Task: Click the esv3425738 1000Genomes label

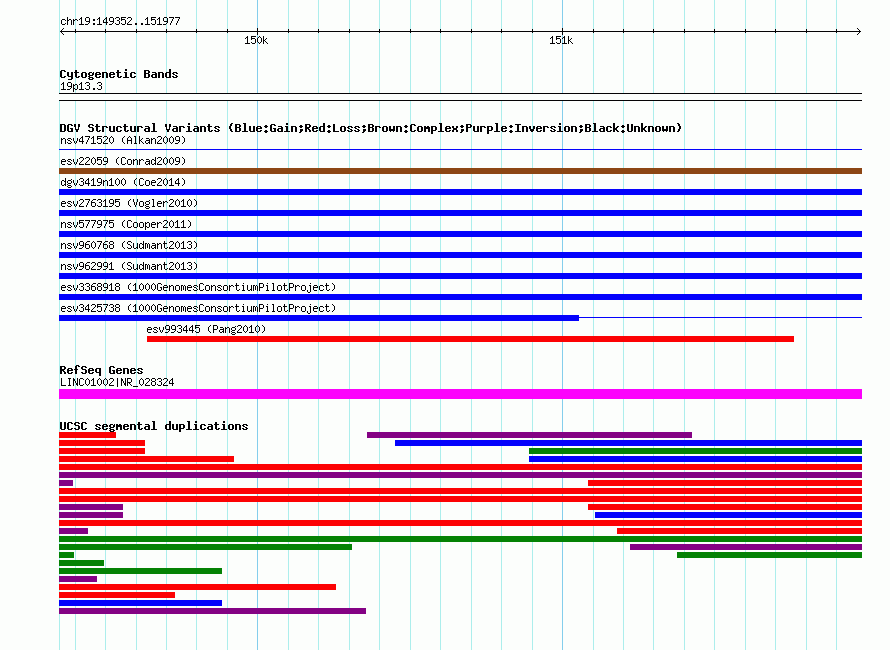Action: click(198, 308)
